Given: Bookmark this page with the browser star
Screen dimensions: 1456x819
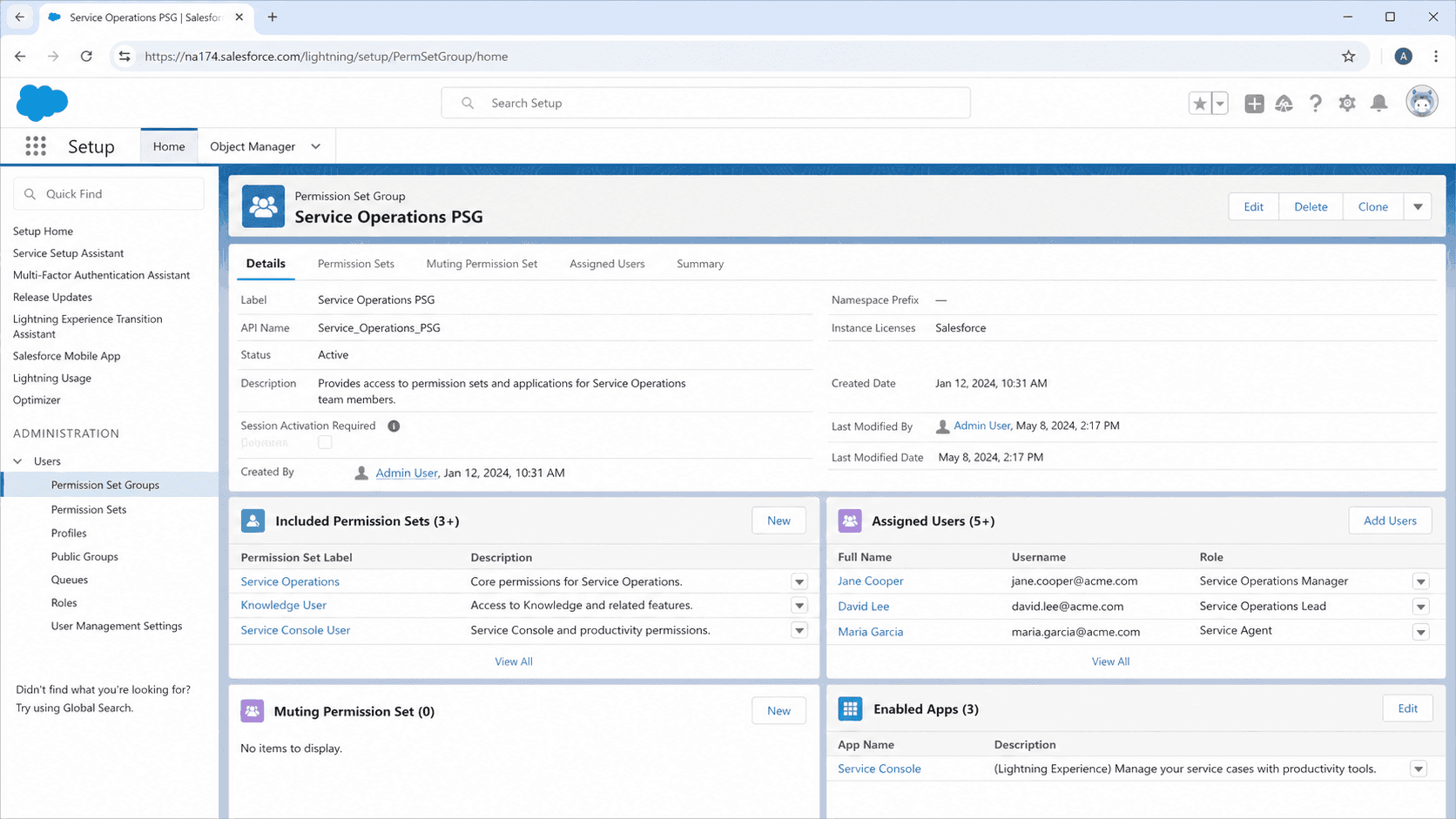Looking at the screenshot, I should [x=1349, y=57].
